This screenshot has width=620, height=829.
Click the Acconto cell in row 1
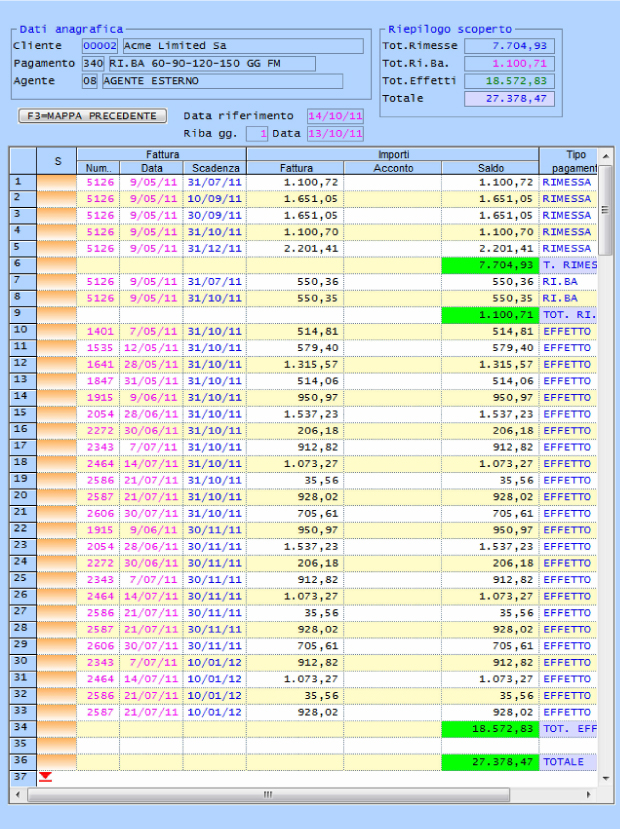(x=393, y=182)
